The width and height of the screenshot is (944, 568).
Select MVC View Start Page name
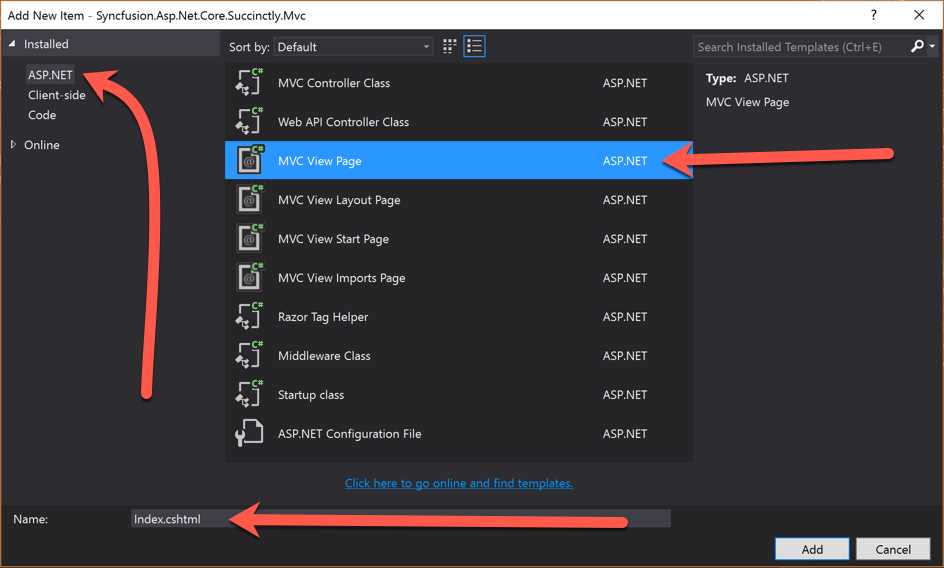point(333,239)
